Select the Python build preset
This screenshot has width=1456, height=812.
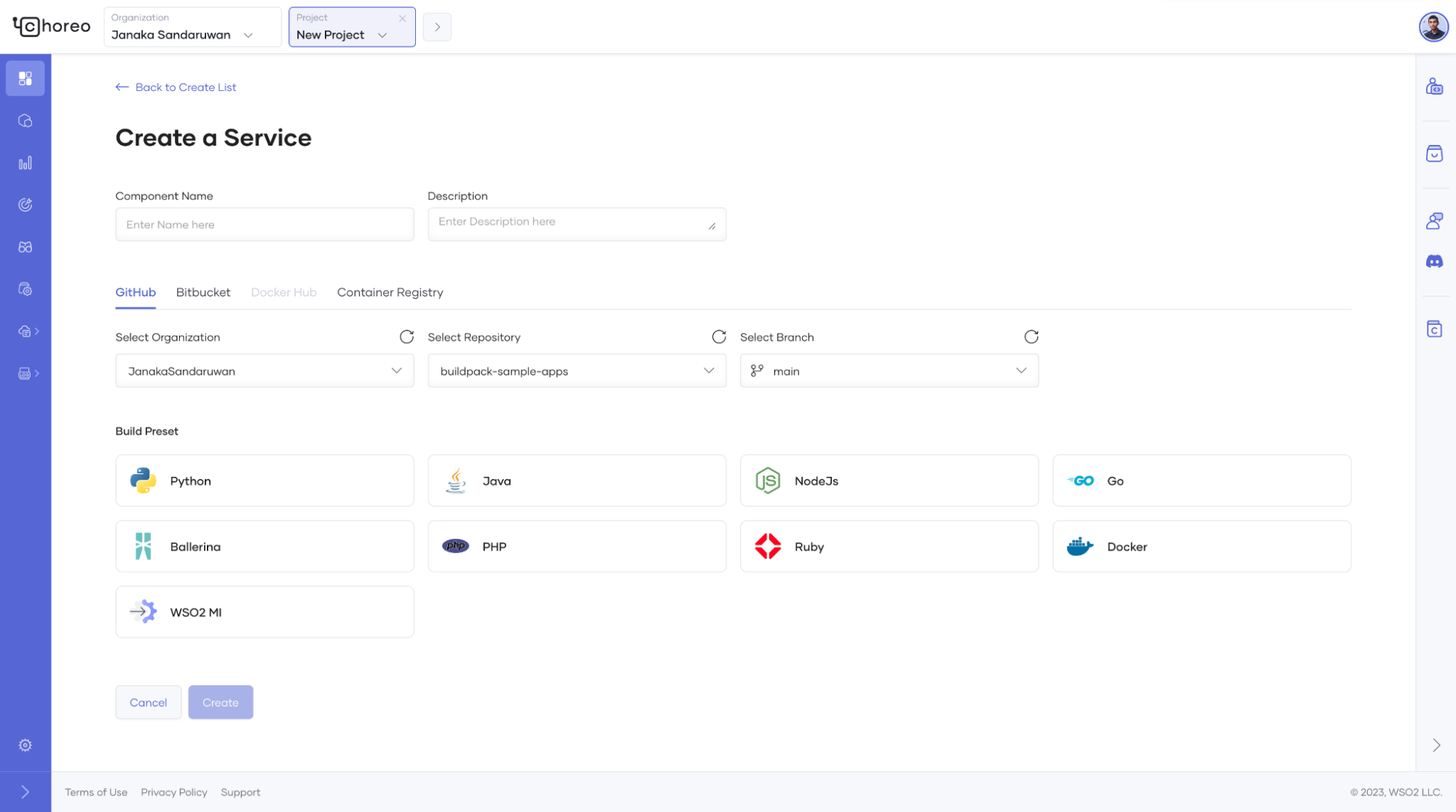[x=264, y=481]
